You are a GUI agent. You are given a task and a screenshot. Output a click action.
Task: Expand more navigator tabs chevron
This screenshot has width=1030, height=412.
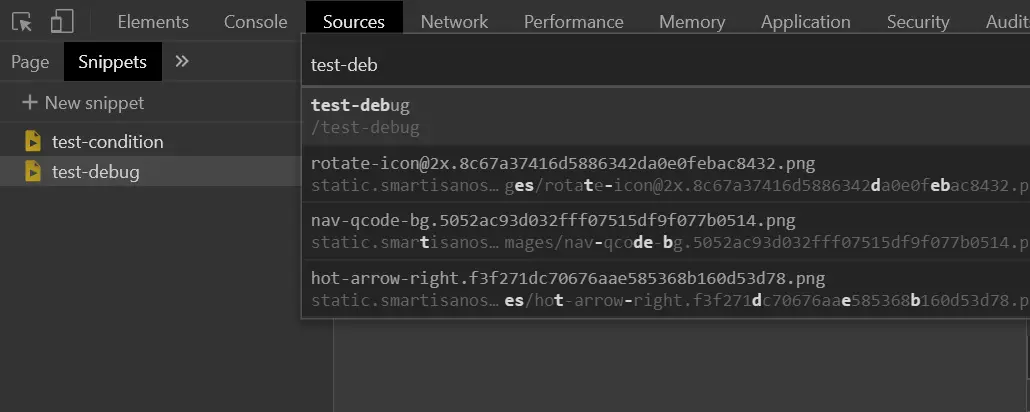(182, 61)
